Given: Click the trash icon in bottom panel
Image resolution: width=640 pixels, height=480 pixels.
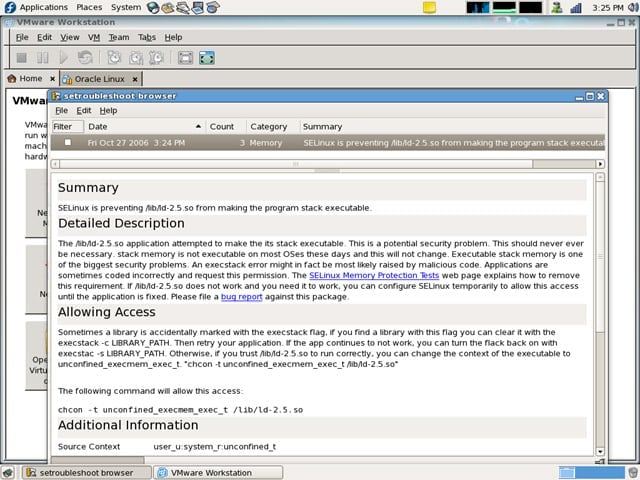Looking at the screenshot, I should pyautogui.click(x=633, y=473).
